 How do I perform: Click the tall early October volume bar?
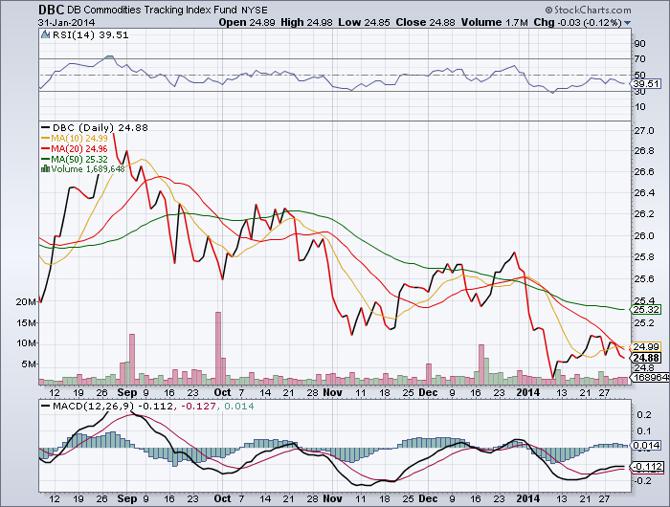tap(218, 348)
